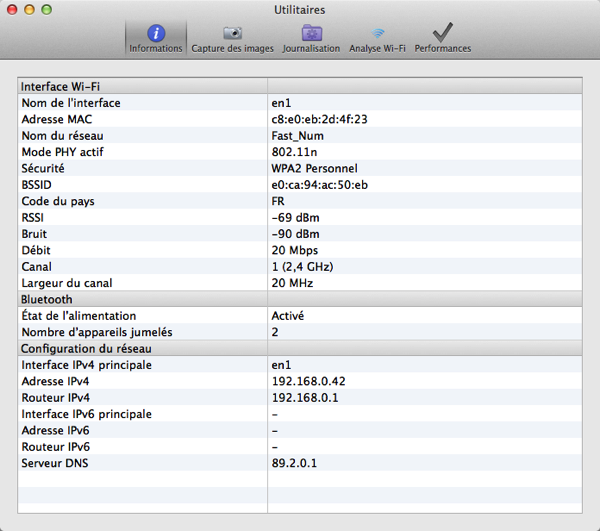Open the Capture des images tool
Image resolution: width=600 pixels, height=531 pixels.
click(232, 37)
